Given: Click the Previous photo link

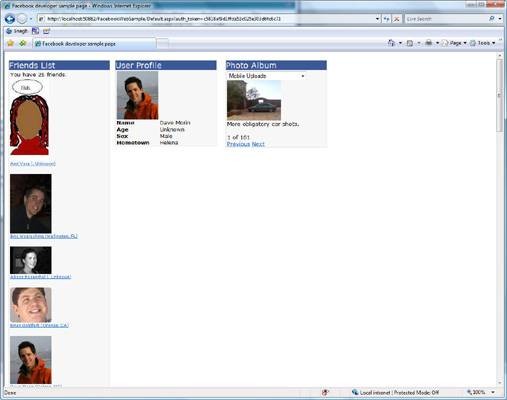Looking at the screenshot, I should (238, 144).
